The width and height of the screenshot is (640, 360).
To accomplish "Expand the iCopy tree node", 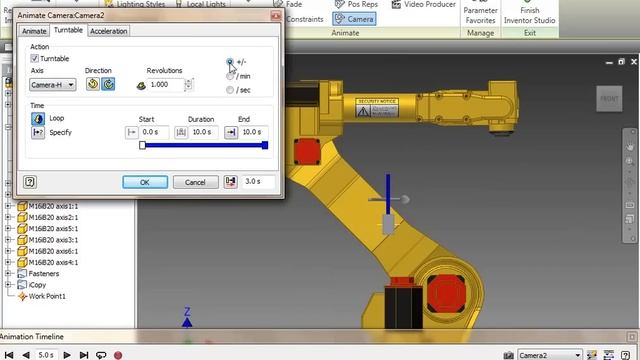I will [8, 284].
